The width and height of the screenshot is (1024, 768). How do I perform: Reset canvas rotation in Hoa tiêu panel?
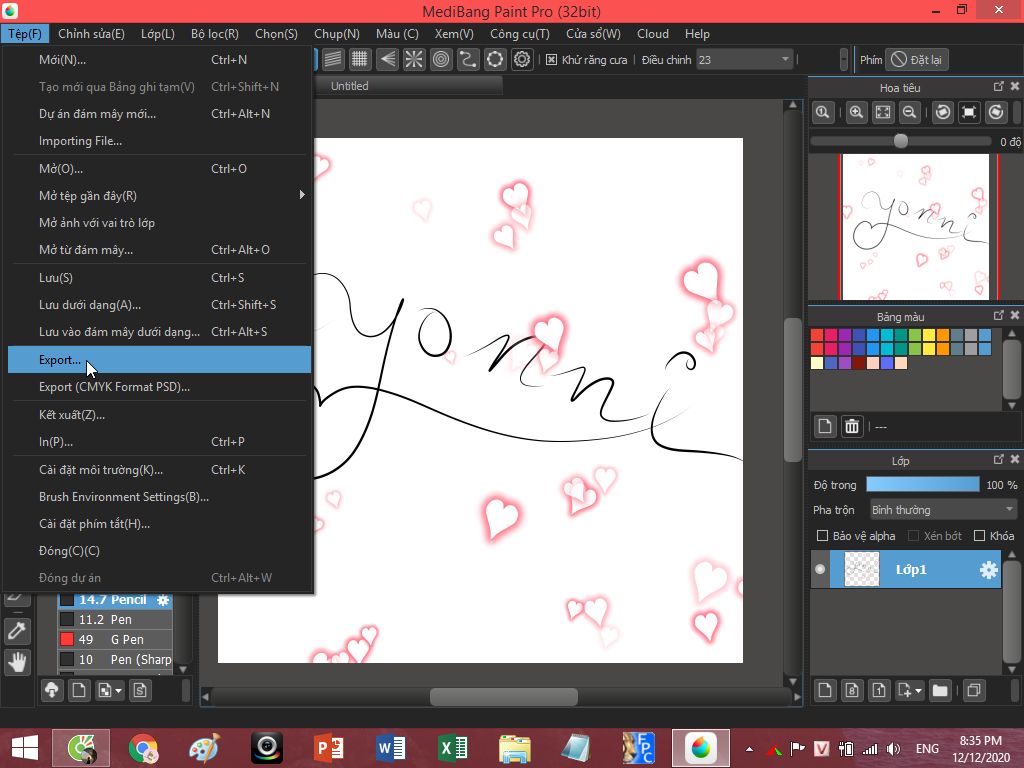tap(969, 112)
